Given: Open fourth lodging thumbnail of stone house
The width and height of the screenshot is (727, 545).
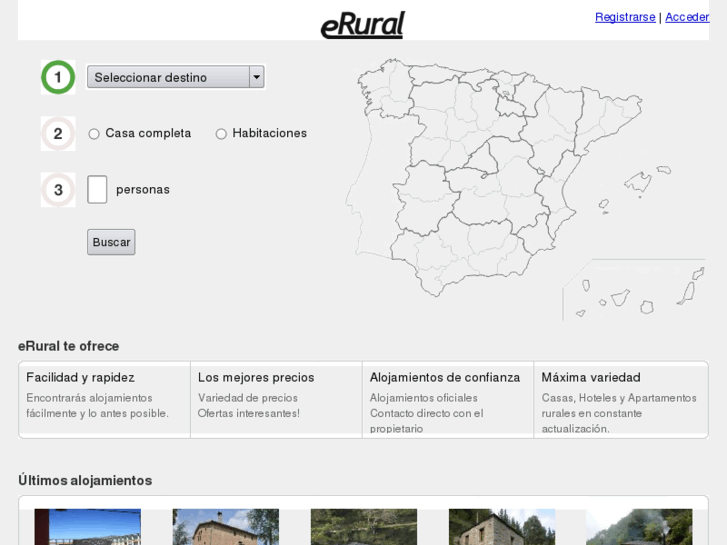Looking at the screenshot, I should 502,527.
